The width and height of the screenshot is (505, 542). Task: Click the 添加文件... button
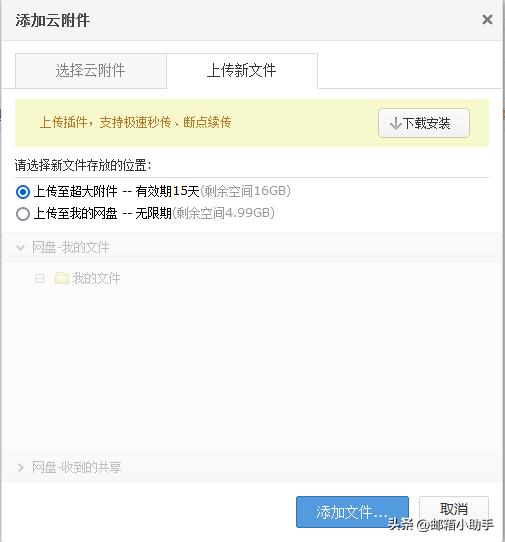[352, 512]
